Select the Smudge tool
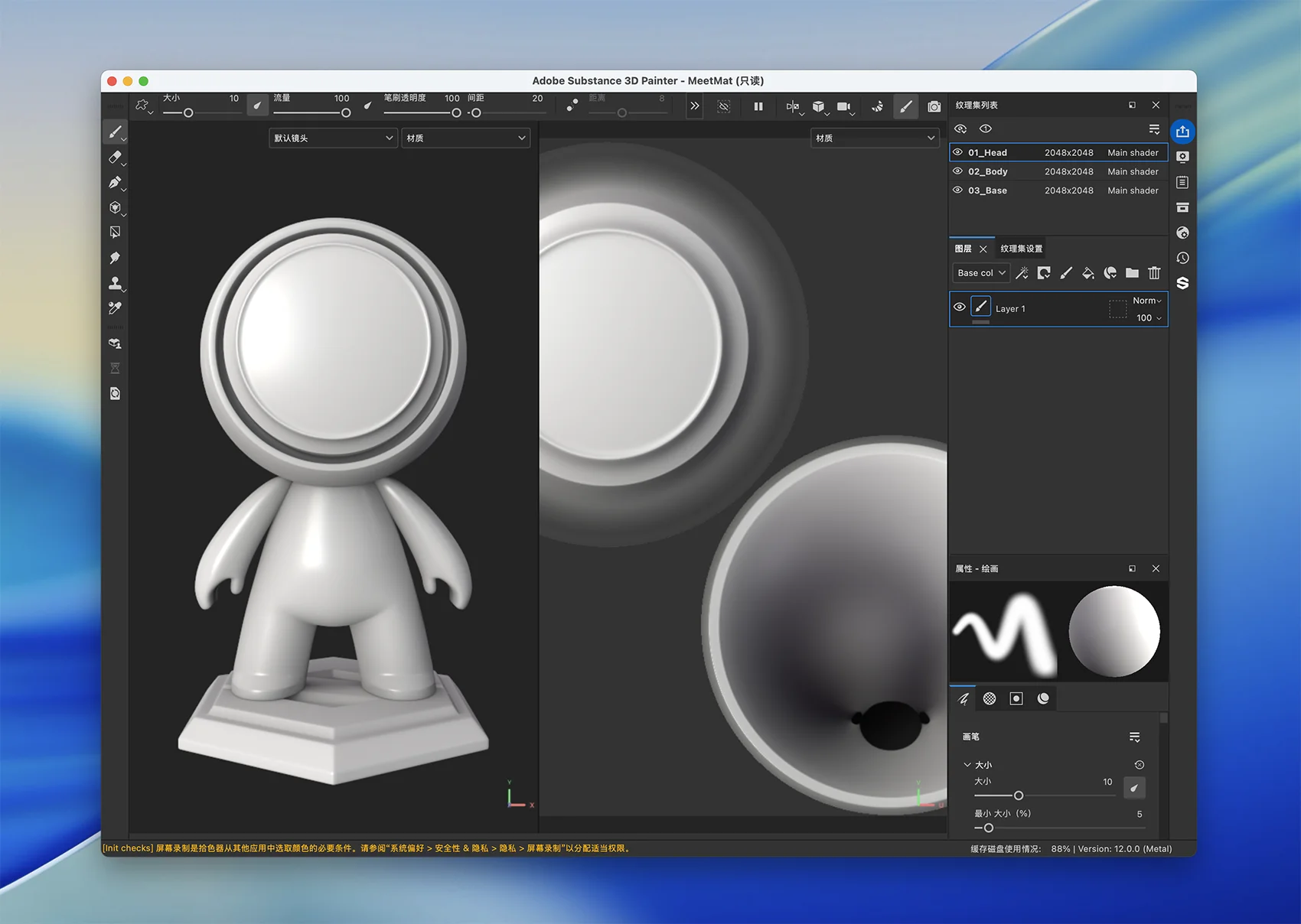This screenshot has height=924, width=1301. tap(115, 258)
